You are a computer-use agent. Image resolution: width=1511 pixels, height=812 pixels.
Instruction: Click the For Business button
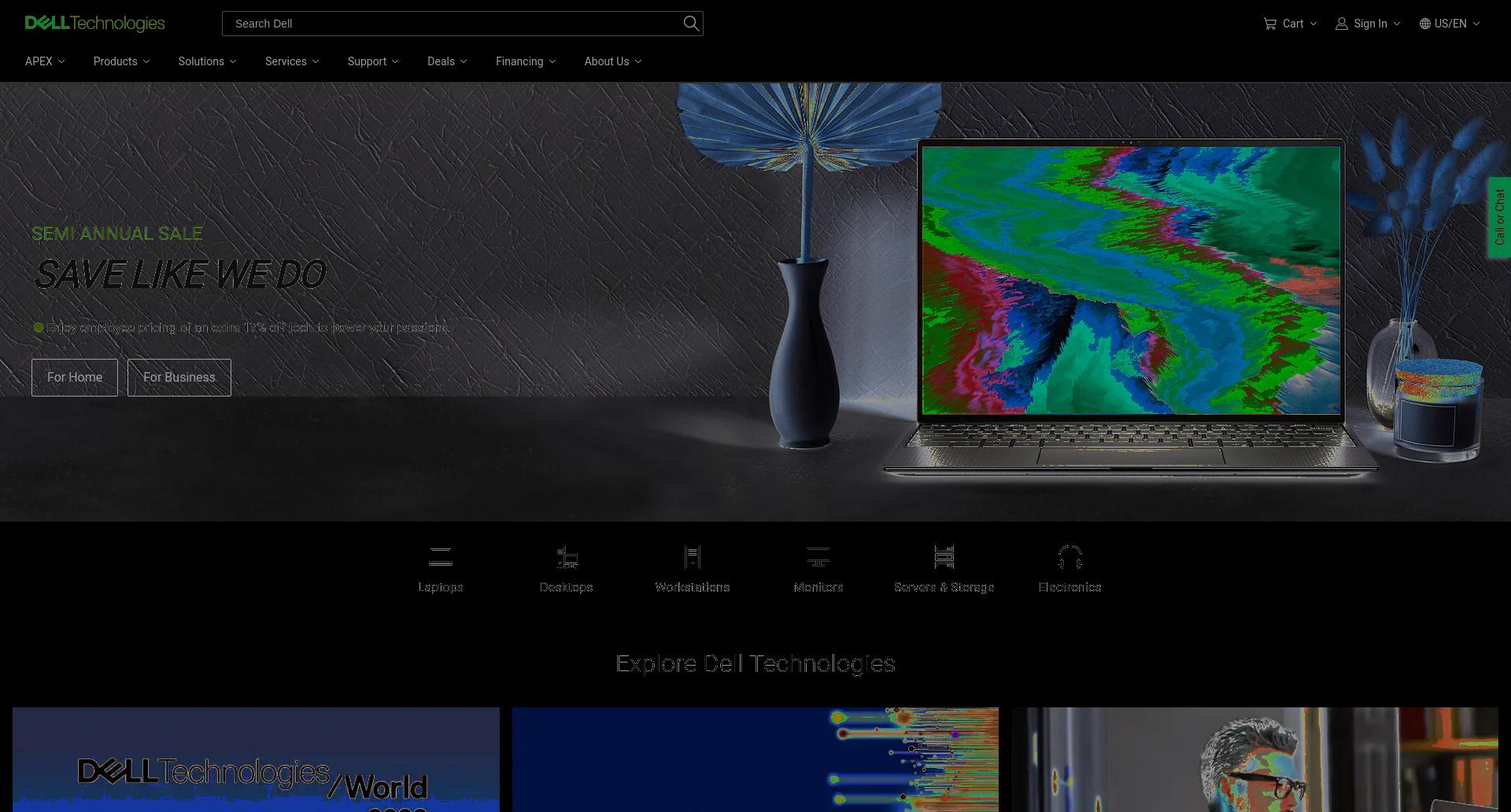[179, 378]
